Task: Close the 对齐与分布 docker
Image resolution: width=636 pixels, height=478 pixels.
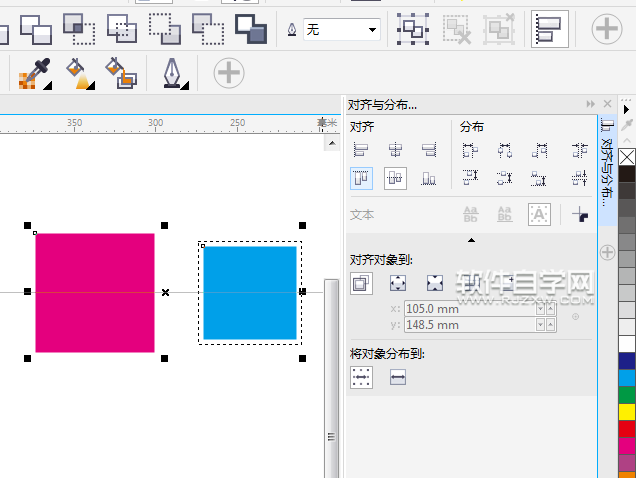Action: (x=607, y=104)
